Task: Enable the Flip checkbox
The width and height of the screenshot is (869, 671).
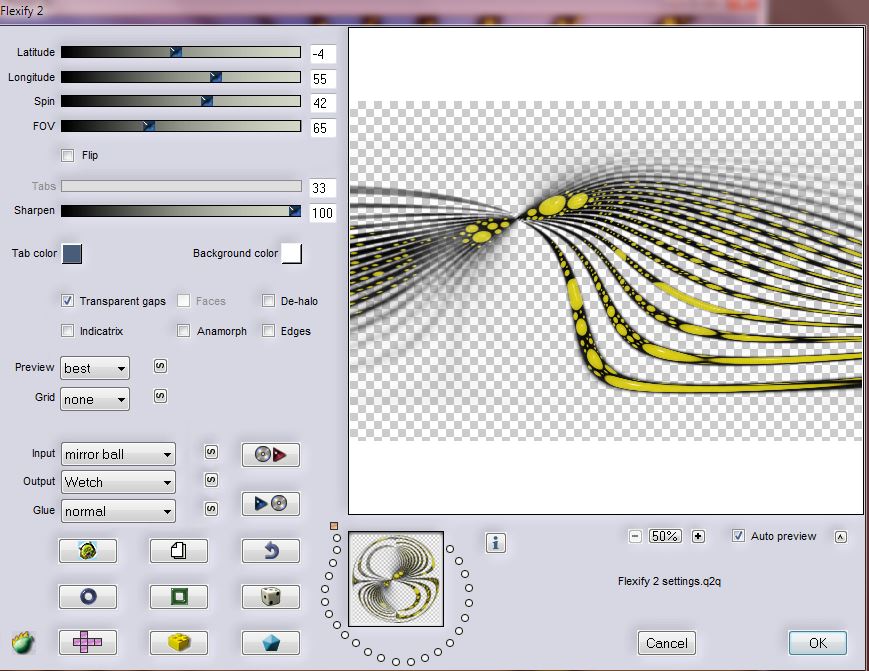Action: (x=68, y=156)
